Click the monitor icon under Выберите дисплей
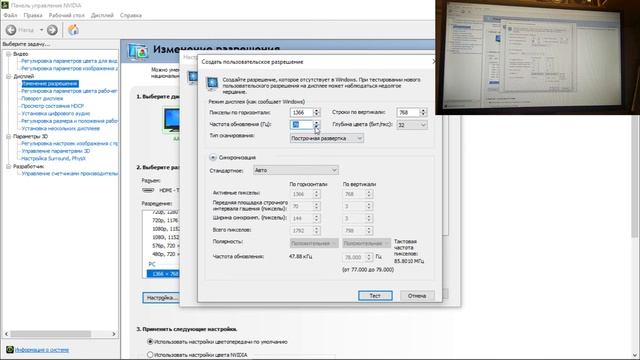 click(171, 120)
